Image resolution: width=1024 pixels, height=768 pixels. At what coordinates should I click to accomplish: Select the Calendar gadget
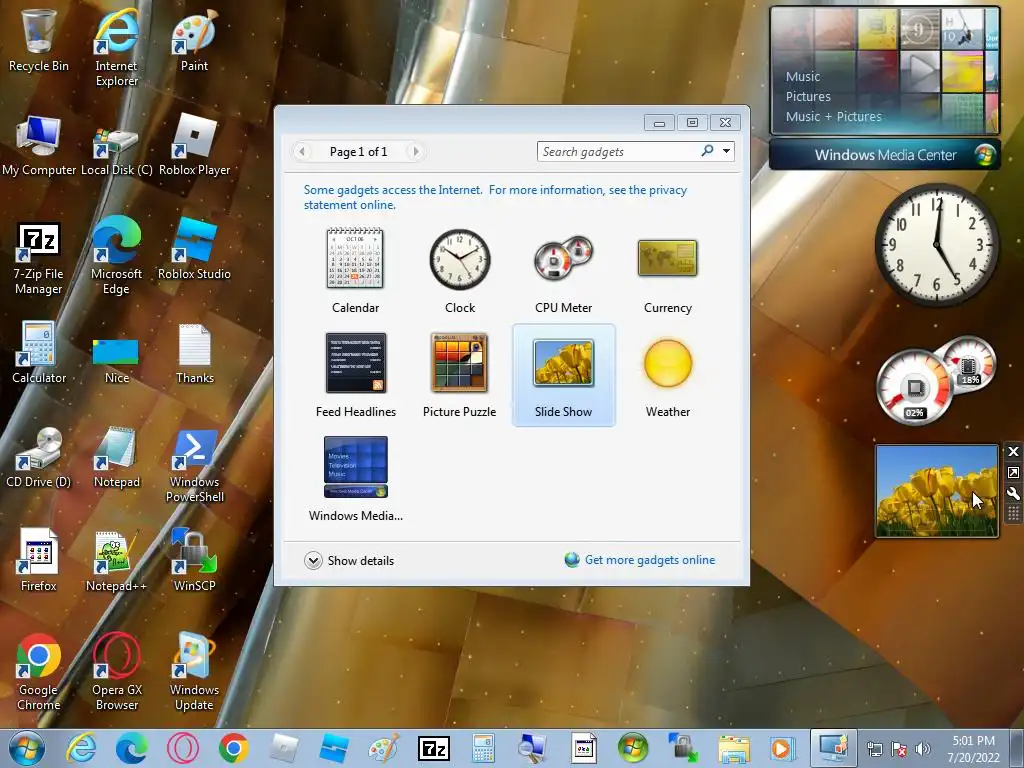(x=355, y=271)
